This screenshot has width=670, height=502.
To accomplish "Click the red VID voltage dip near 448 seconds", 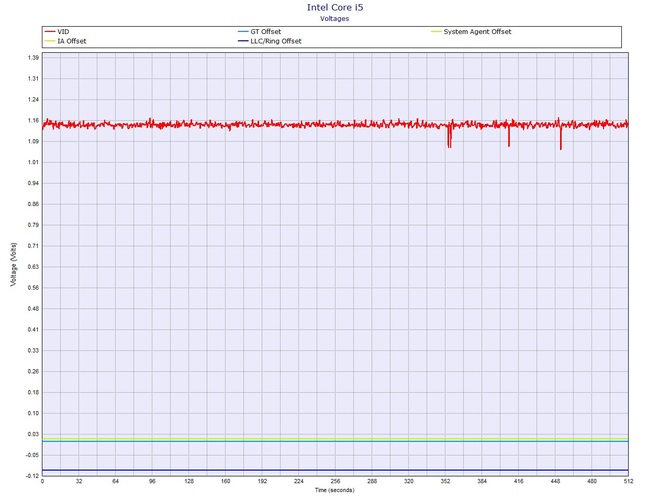I will click(561, 139).
